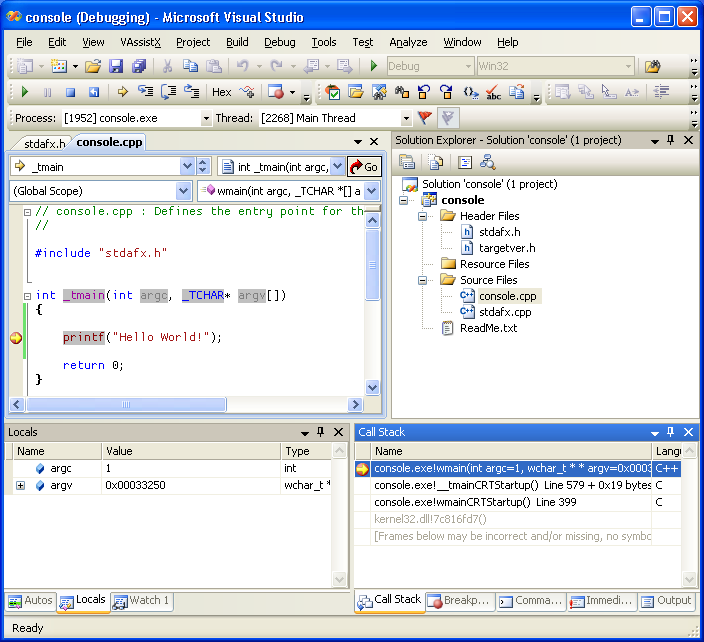The height and width of the screenshot is (642, 704).
Task: Select Resource Files folder
Action: (494, 264)
